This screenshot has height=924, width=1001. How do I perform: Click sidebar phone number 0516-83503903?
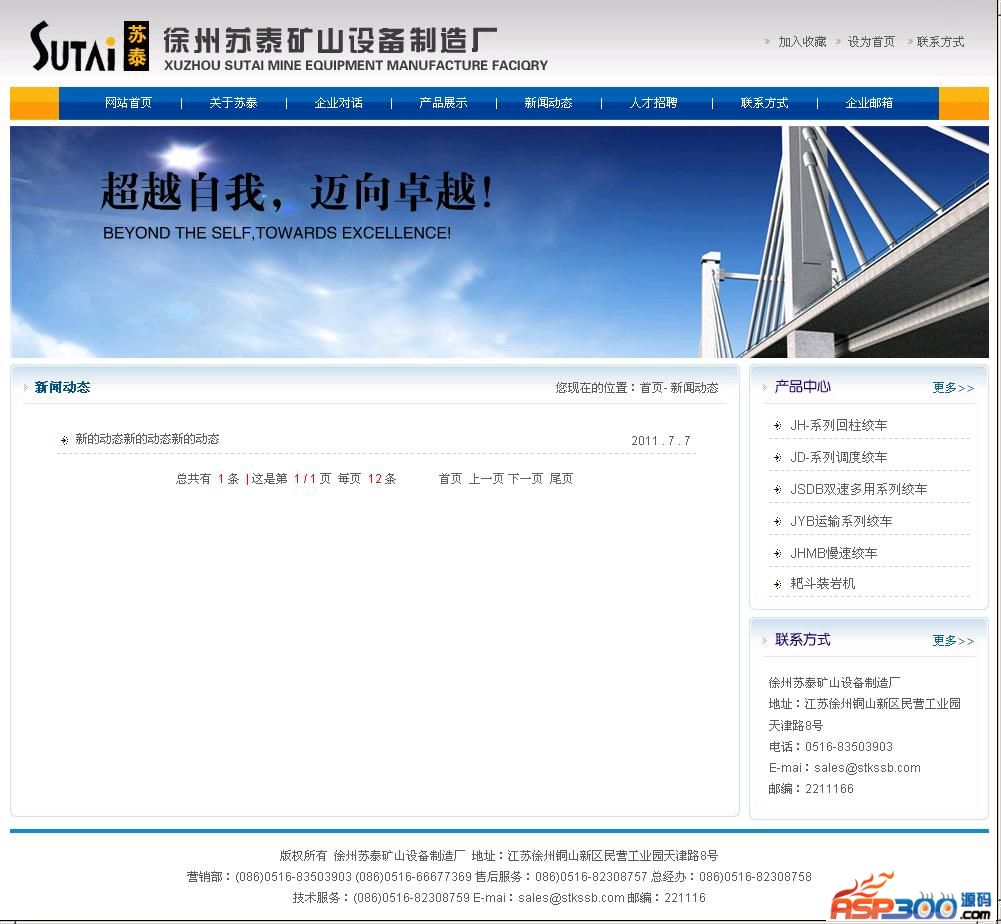849,746
